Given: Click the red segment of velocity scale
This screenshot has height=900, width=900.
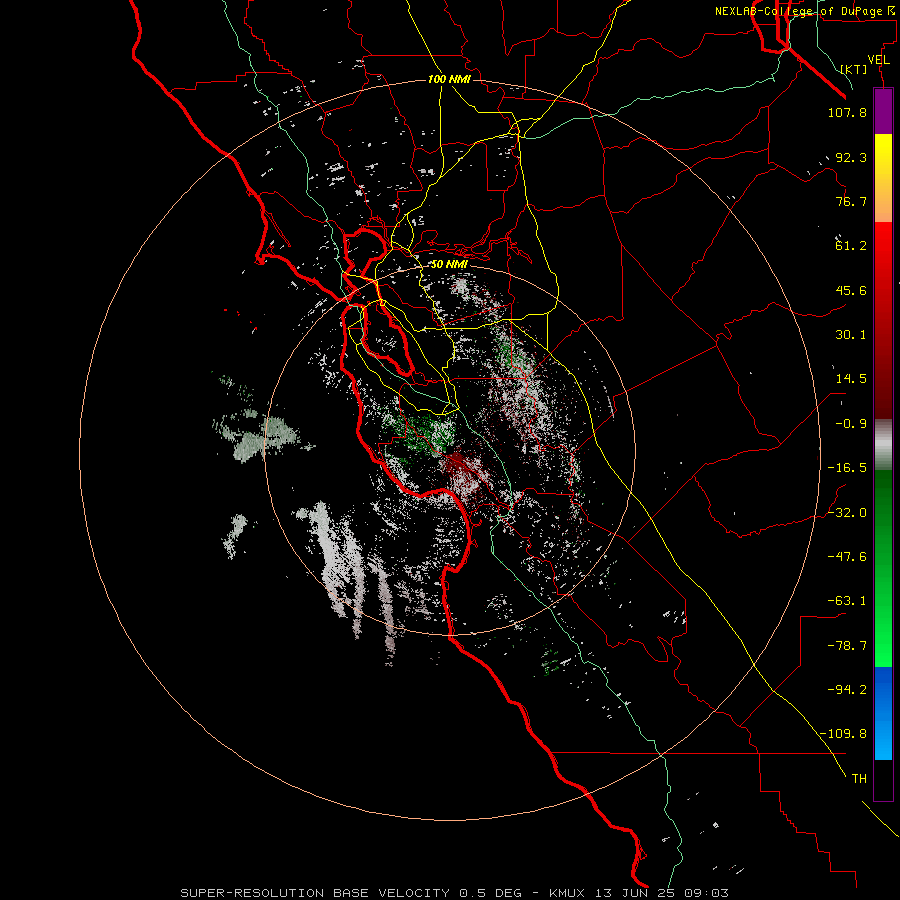Looking at the screenshot, I should [x=883, y=320].
